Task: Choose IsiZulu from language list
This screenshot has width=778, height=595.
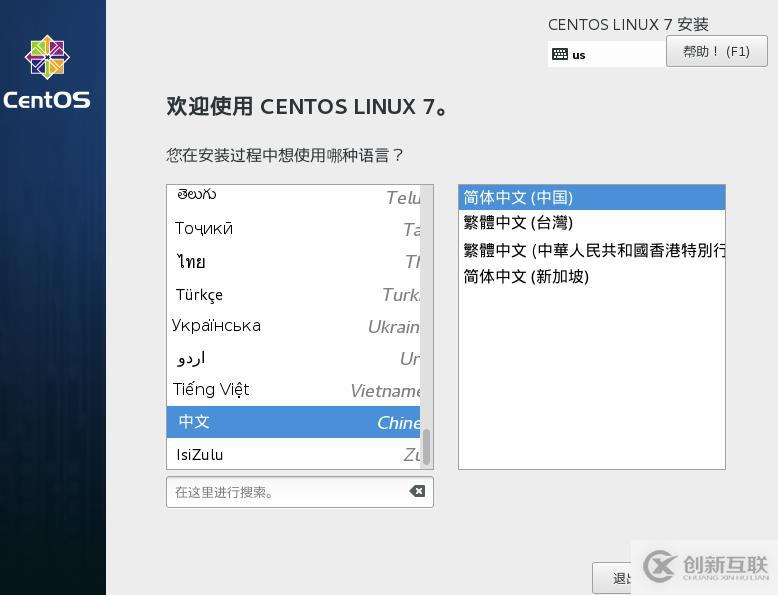Action: point(293,454)
